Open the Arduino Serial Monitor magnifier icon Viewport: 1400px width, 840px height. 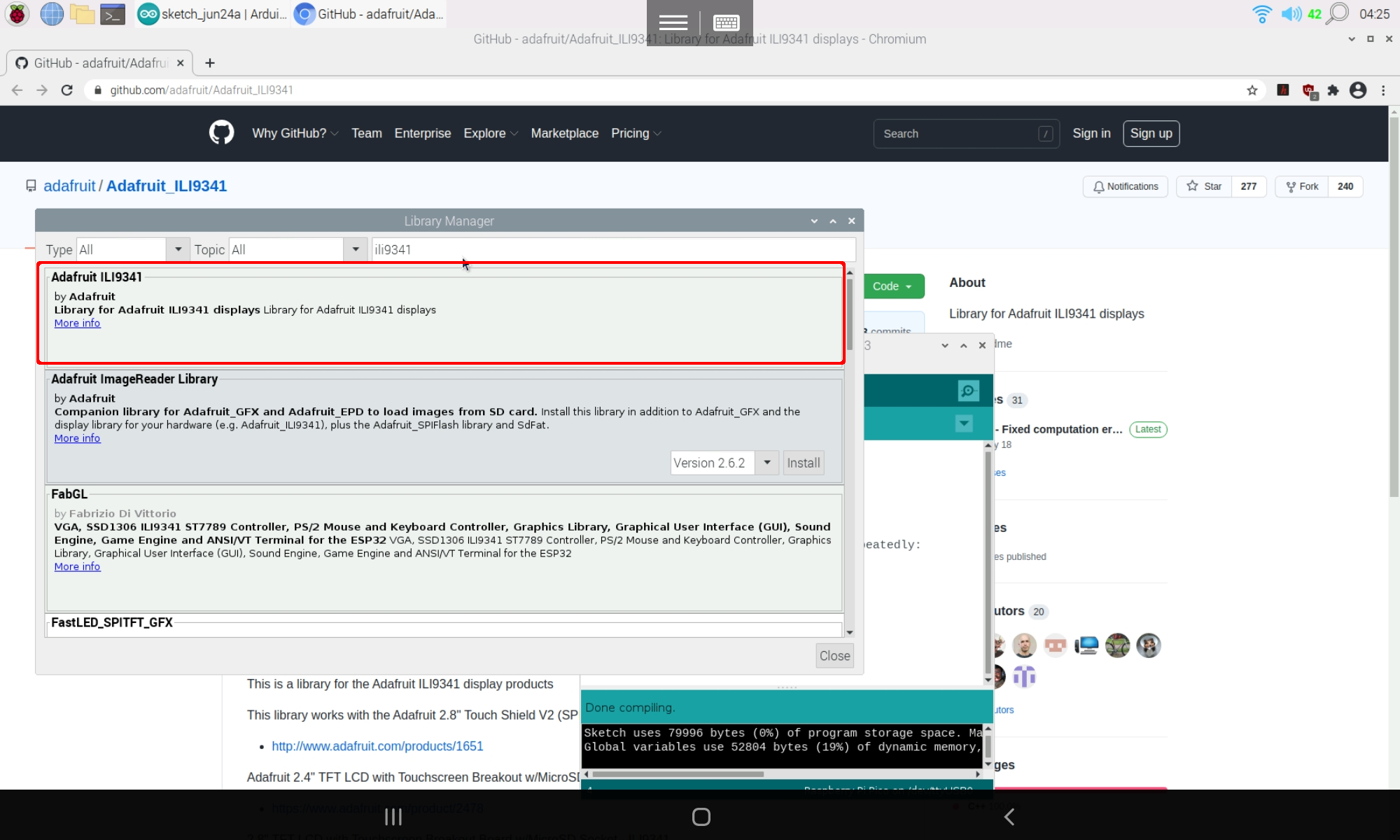tap(968, 391)
